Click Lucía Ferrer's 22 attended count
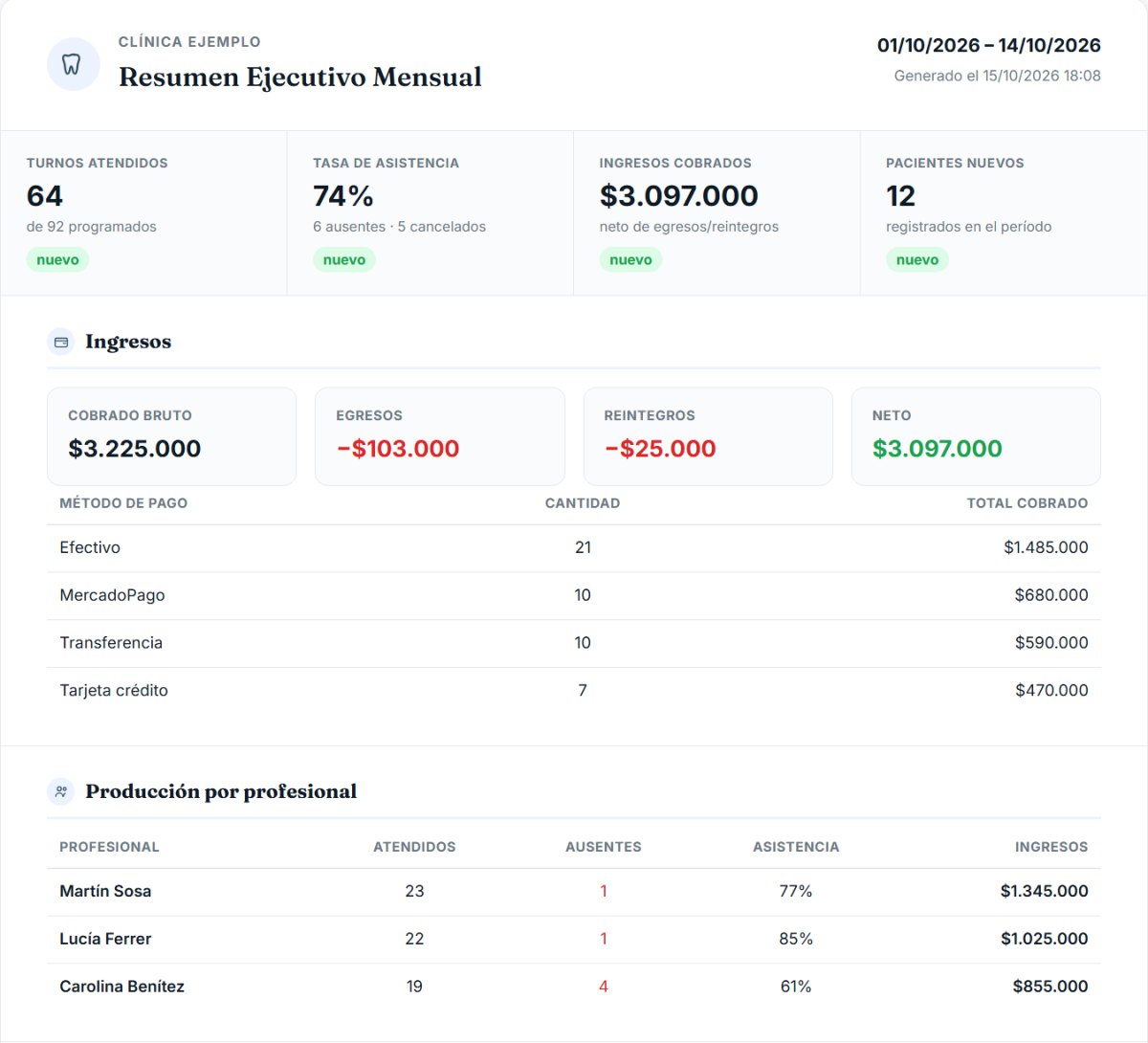This screenshot has height=1043, width=1148. point(414,940)
